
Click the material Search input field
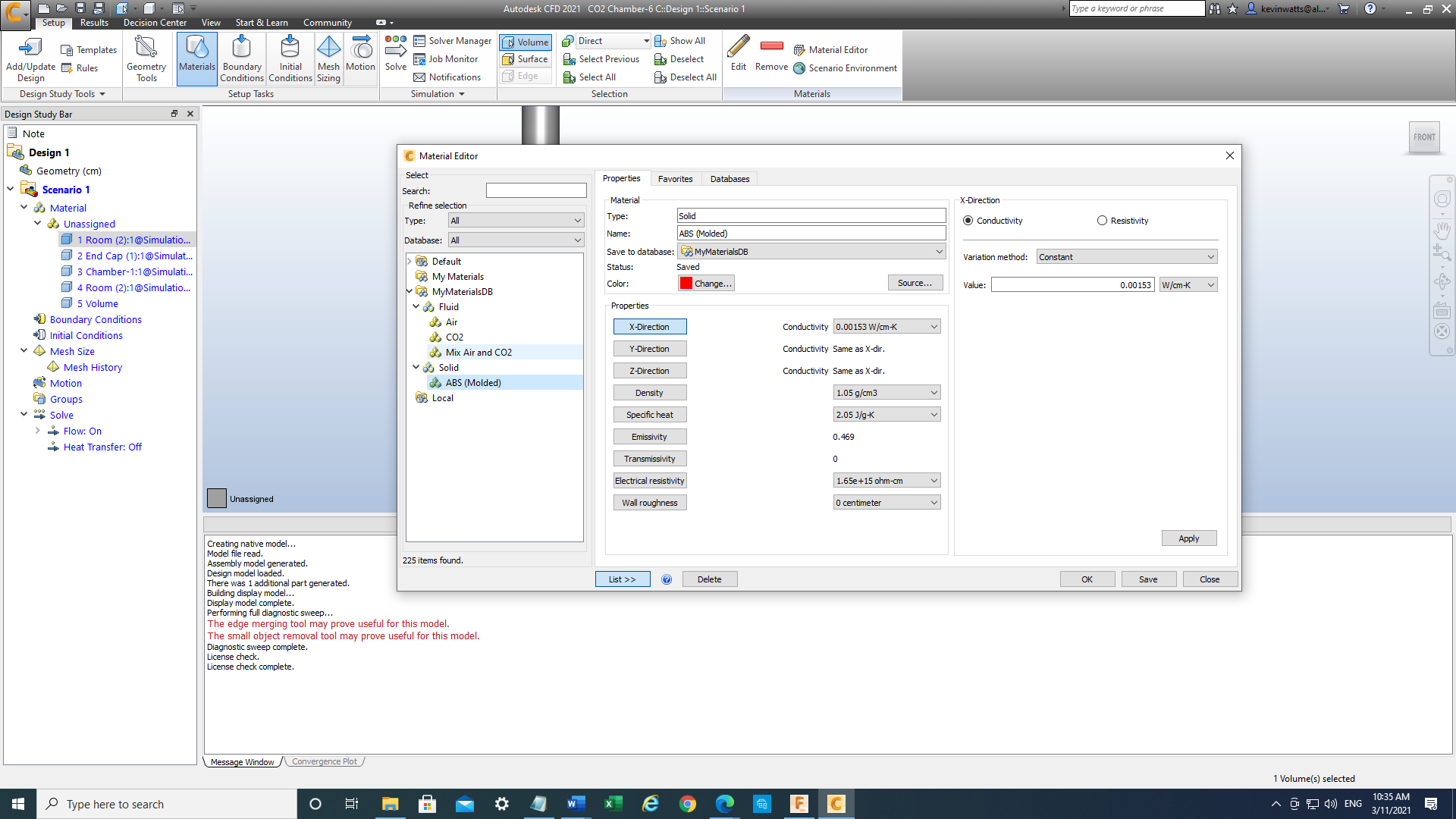tap(536, 191)
